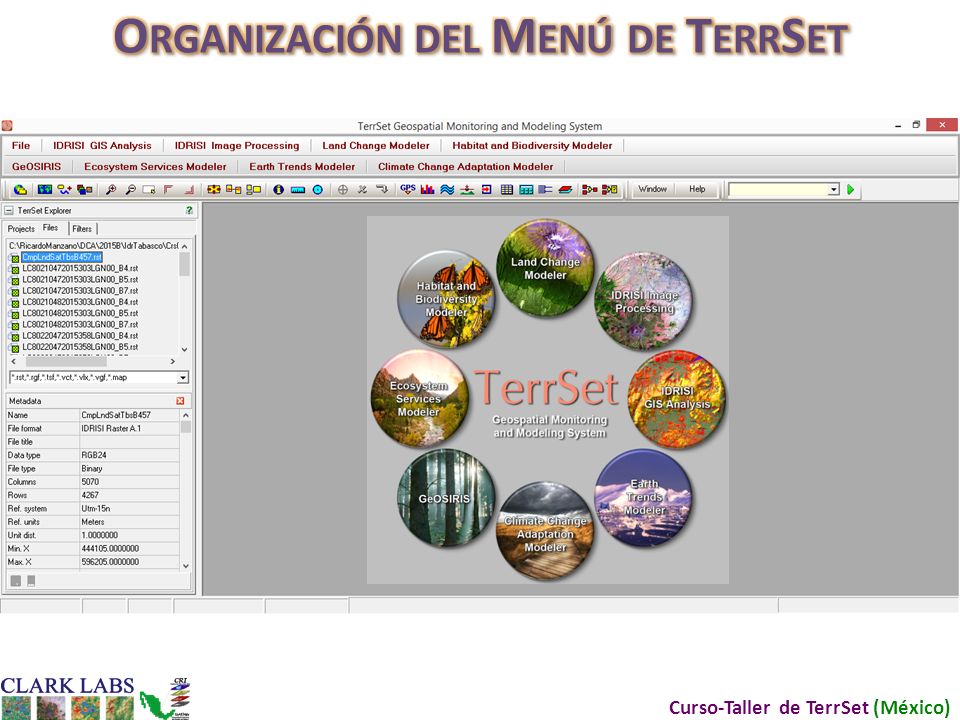Open the IDRISI Image Processing menu
Screen dimensions: 960x720
237,146
